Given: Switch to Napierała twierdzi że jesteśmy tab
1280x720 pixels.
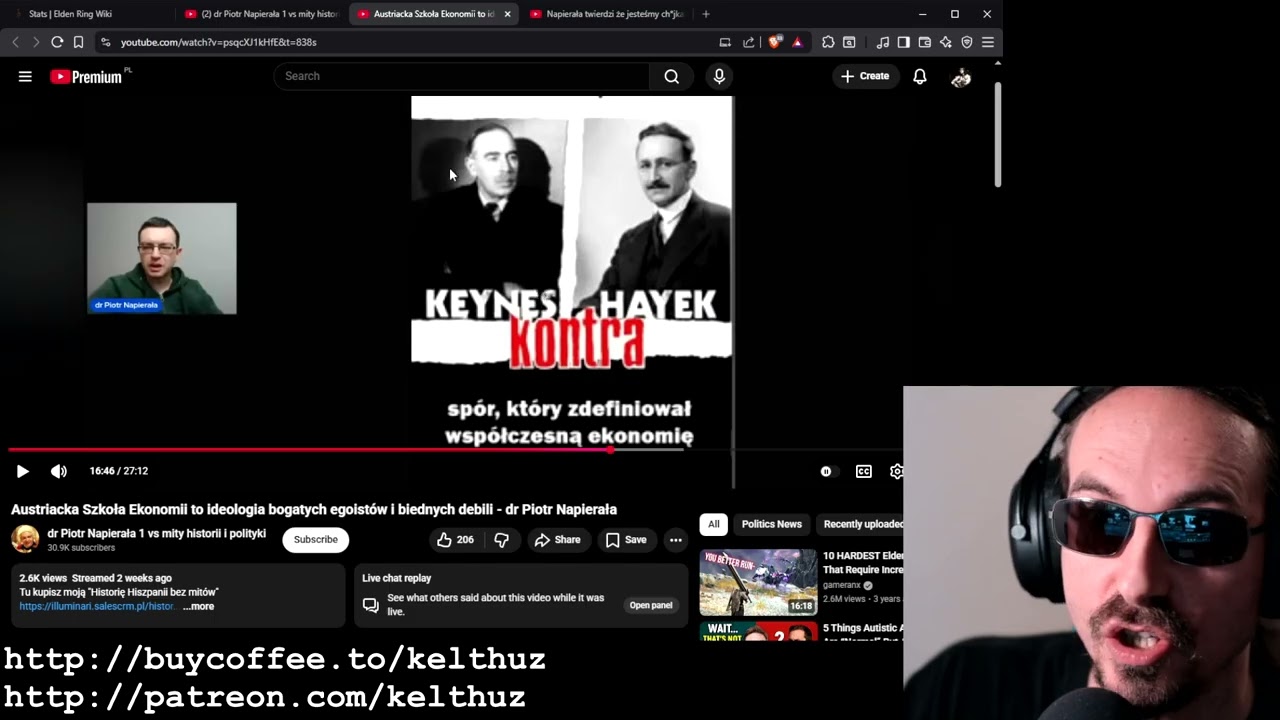Looking at the screenshot, I should (x=606, y=14).
